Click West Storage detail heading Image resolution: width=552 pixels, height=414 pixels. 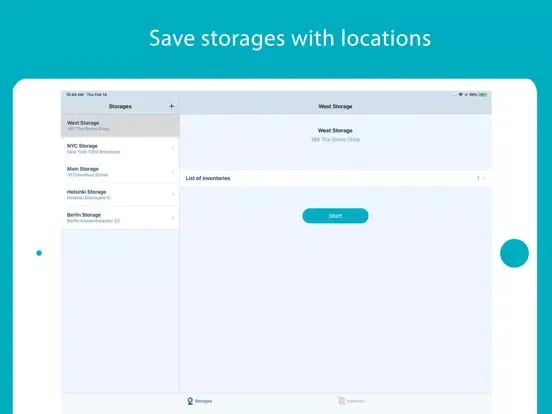(x=335, y=130)
